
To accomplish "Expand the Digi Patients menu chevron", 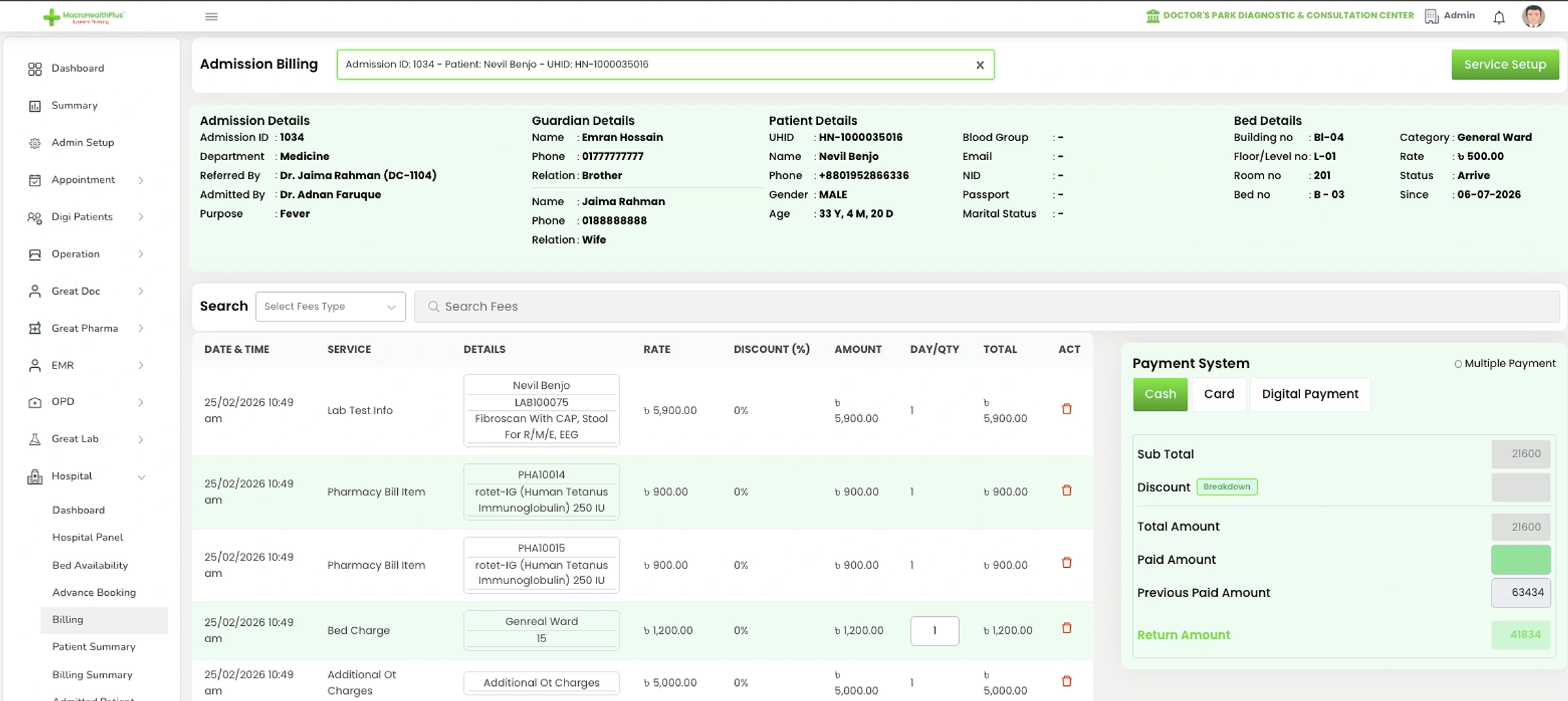I will pyautogui.click(x=141, y=217).
